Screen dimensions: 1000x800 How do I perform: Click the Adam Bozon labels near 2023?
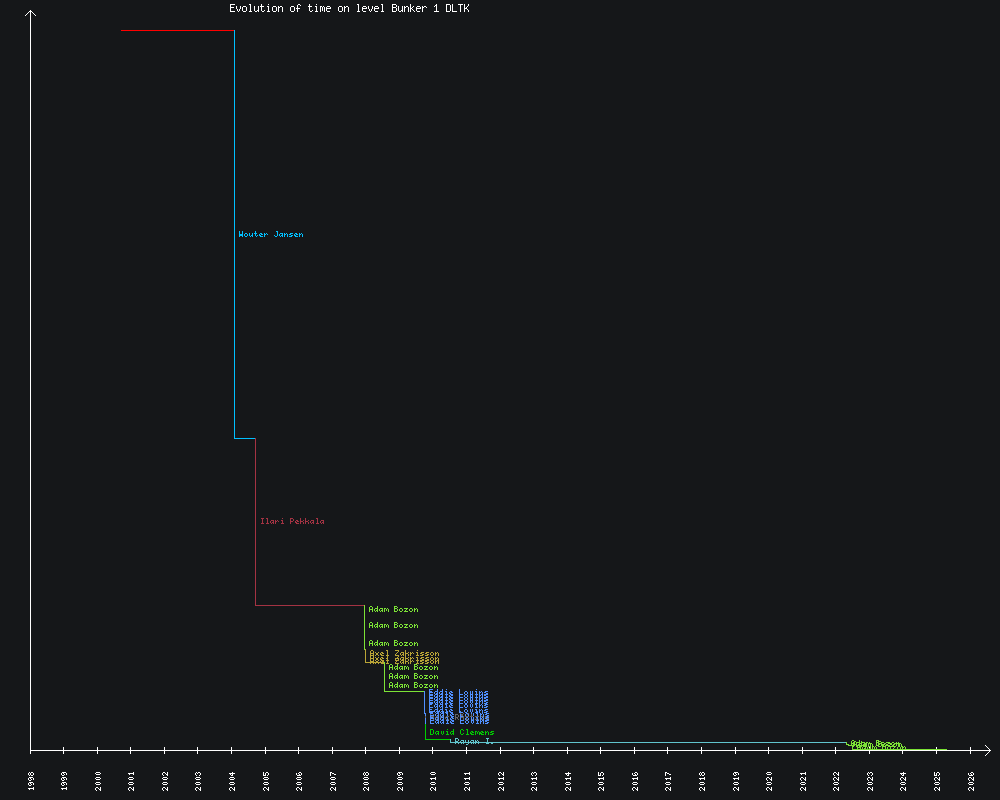click(x=876, y=744)
